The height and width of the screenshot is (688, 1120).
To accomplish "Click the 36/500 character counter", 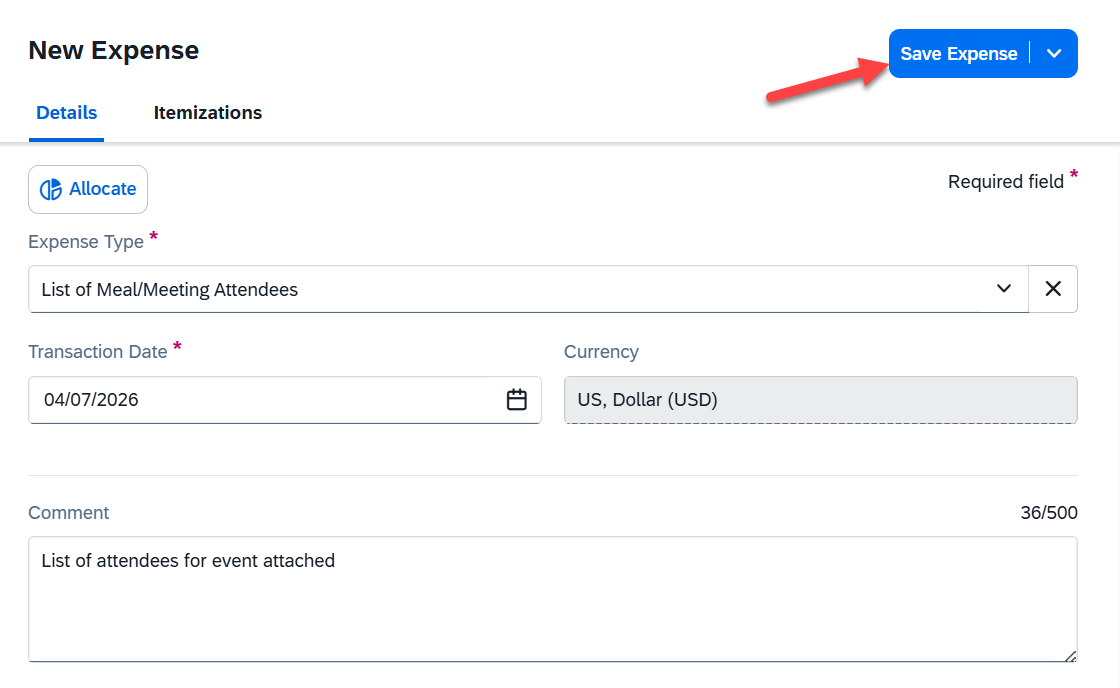I will 1049,513.
